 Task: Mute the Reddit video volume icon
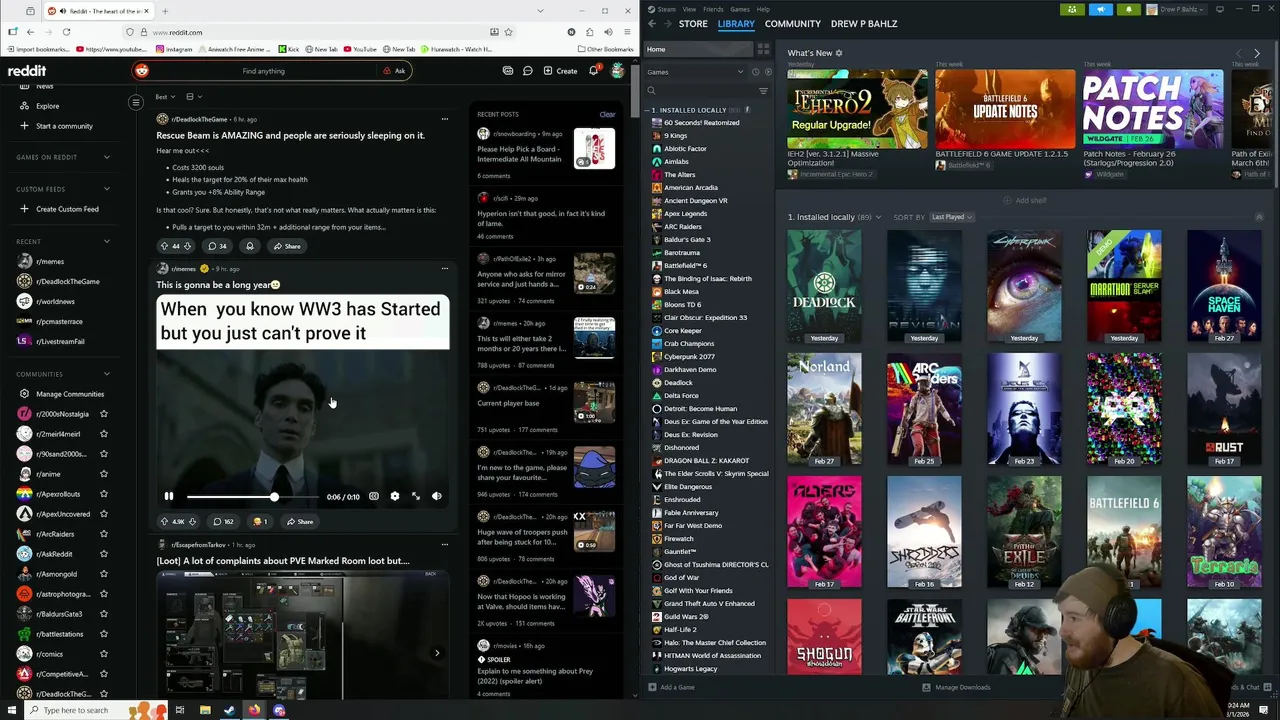click(437, 496)
